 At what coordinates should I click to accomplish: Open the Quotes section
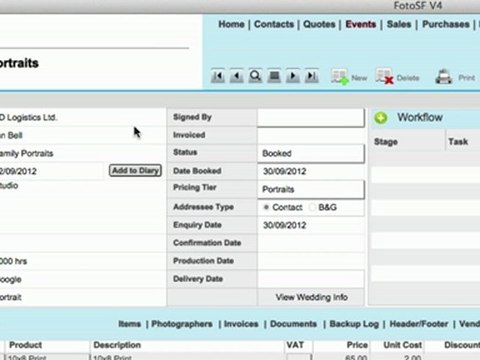tap(319, 24)
